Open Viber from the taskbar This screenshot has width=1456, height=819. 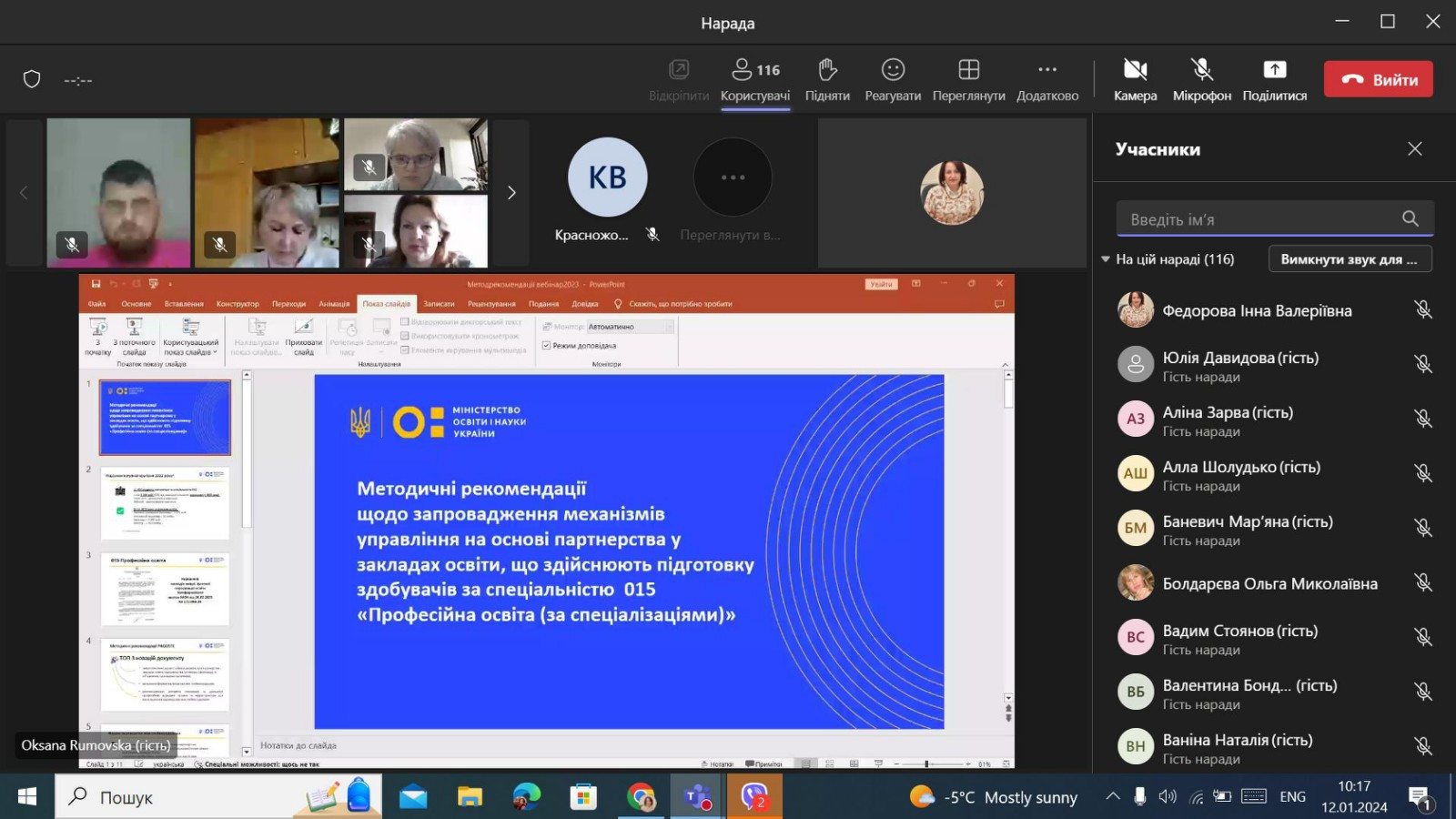tap(754, 797)
